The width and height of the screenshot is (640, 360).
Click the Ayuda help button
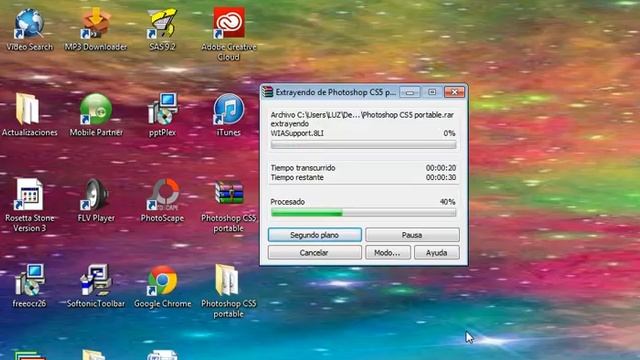tap(436, 253)
